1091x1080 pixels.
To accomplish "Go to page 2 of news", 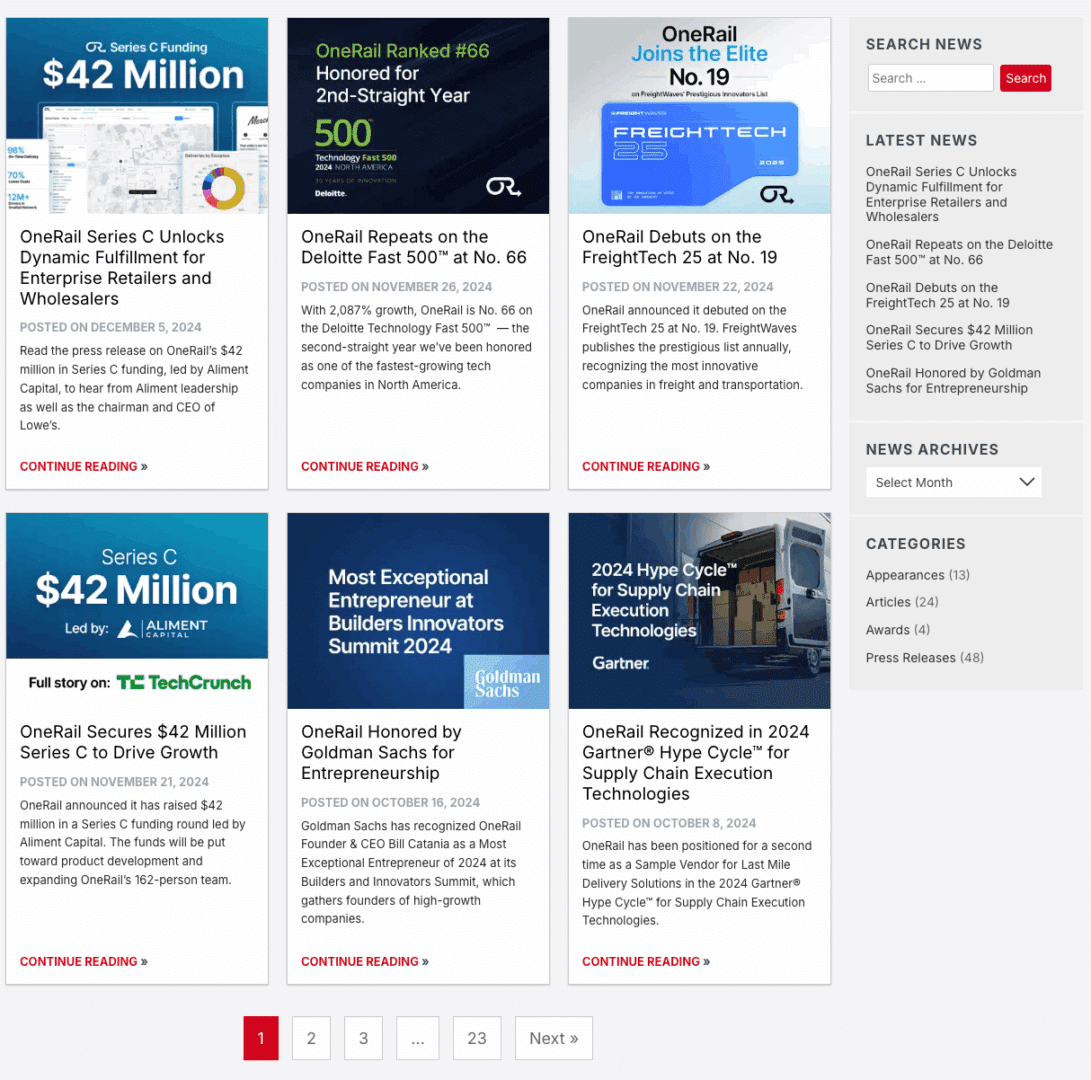I will click(311, 1038).
